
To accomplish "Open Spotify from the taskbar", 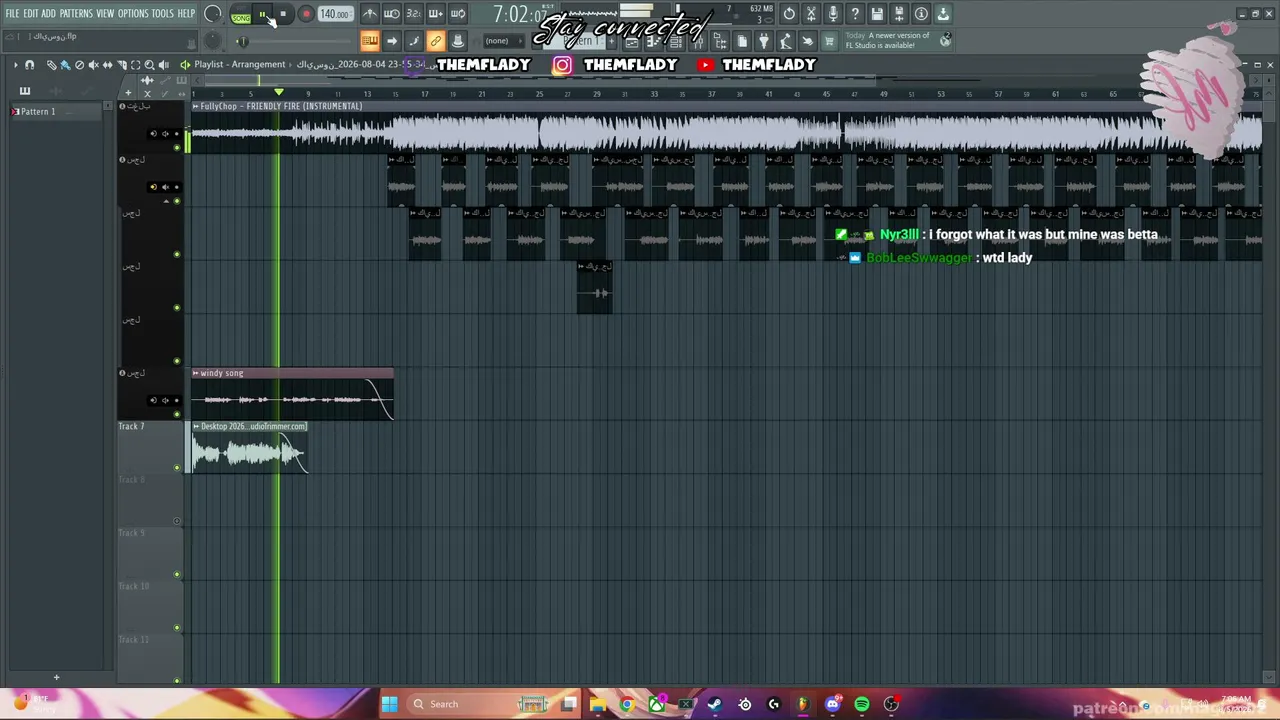I will [862, 704].
